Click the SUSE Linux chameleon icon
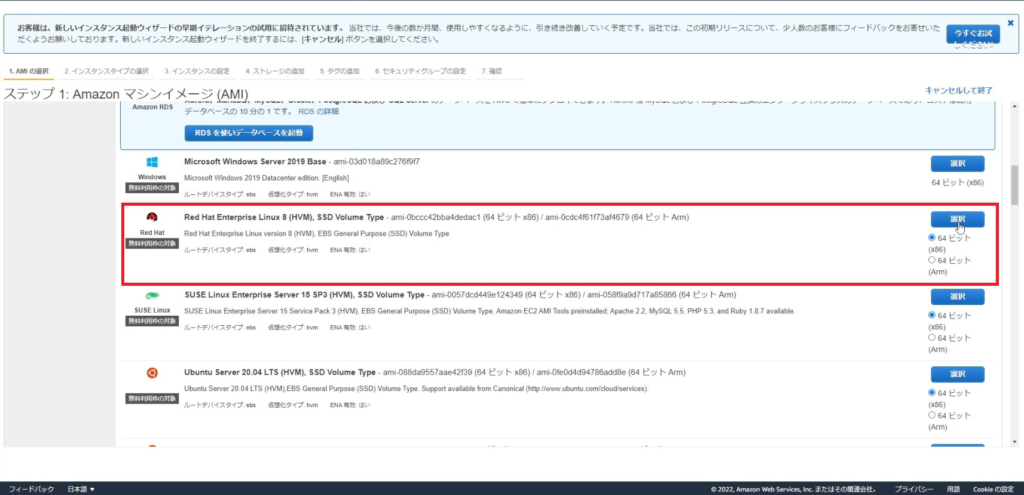The image size is (1024, 495). pos(152,295)
